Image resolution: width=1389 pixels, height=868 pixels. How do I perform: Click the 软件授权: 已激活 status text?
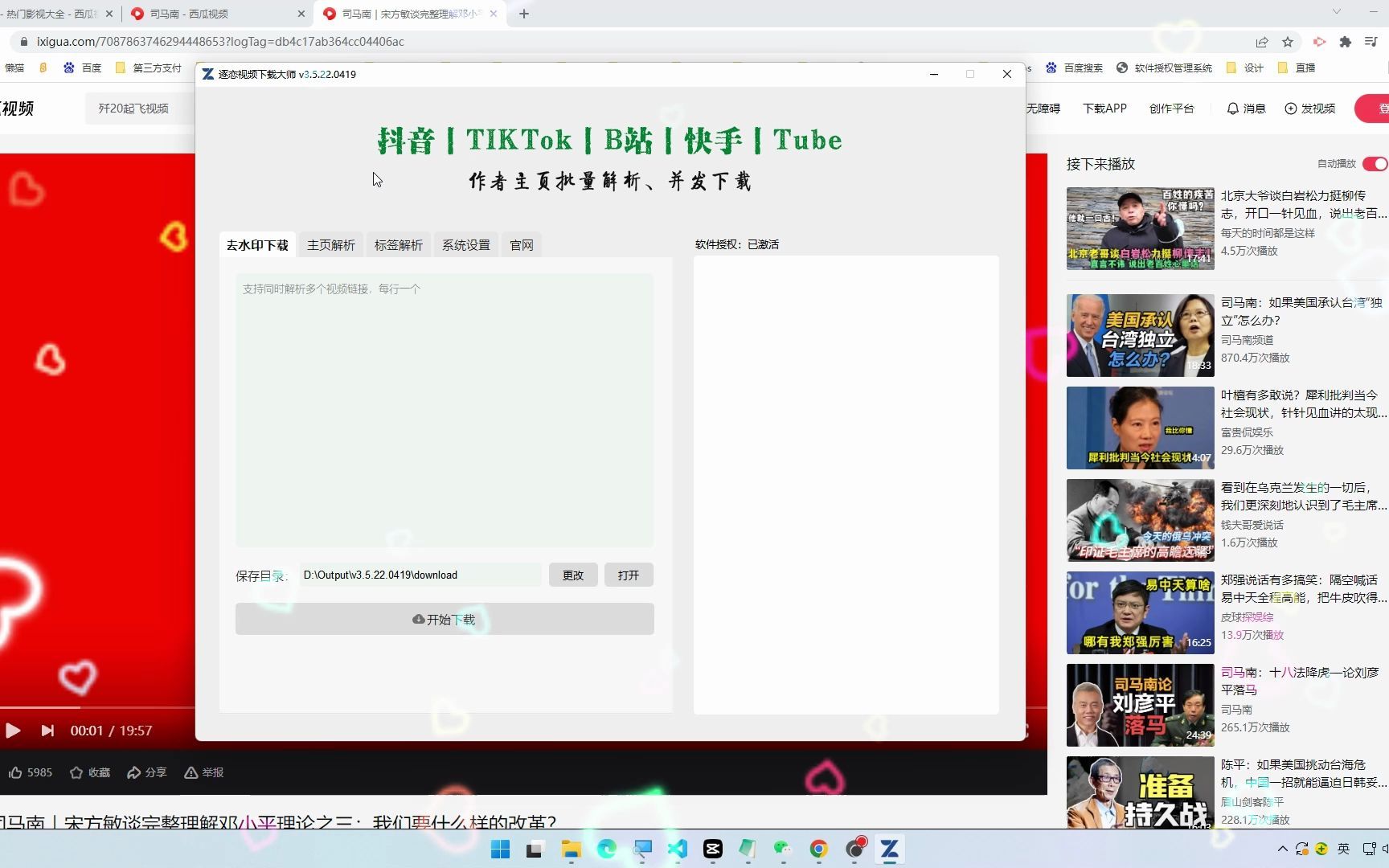pos(736,244)
